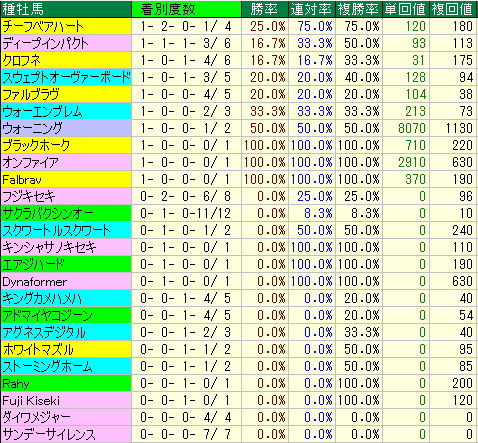Click record 1- 2- 0- 1/ 4

click(x=185, y=26)
